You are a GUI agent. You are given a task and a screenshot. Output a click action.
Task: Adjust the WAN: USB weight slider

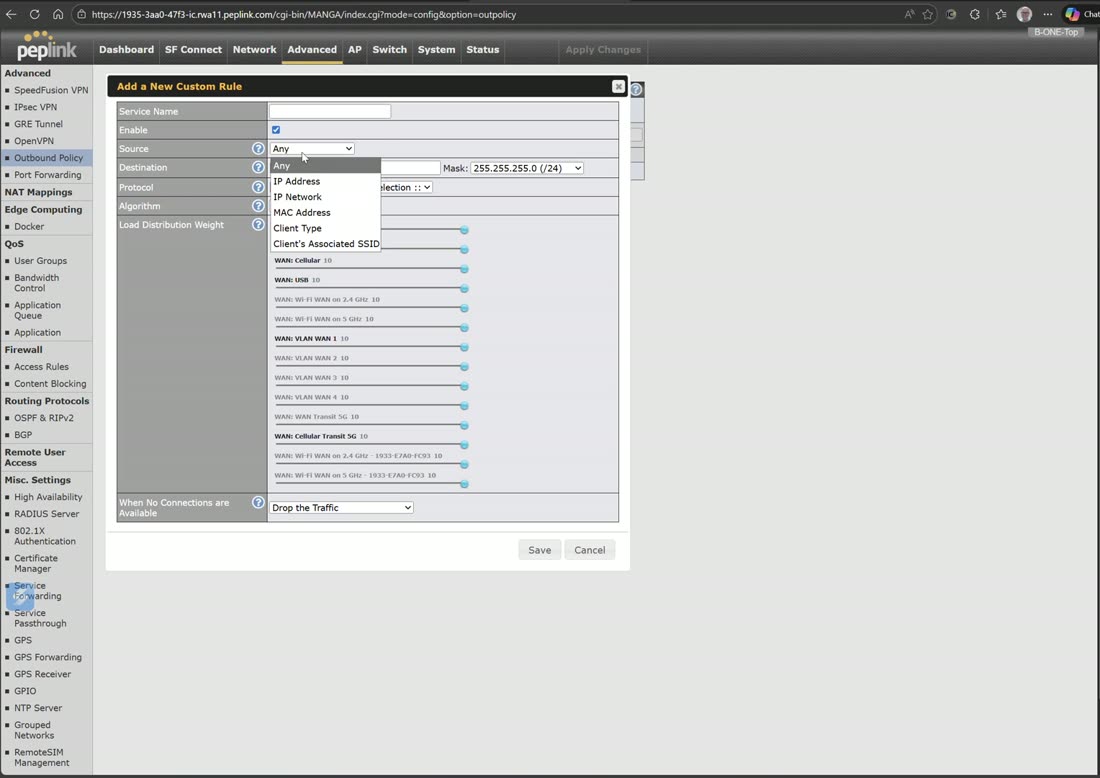(464, 289)
